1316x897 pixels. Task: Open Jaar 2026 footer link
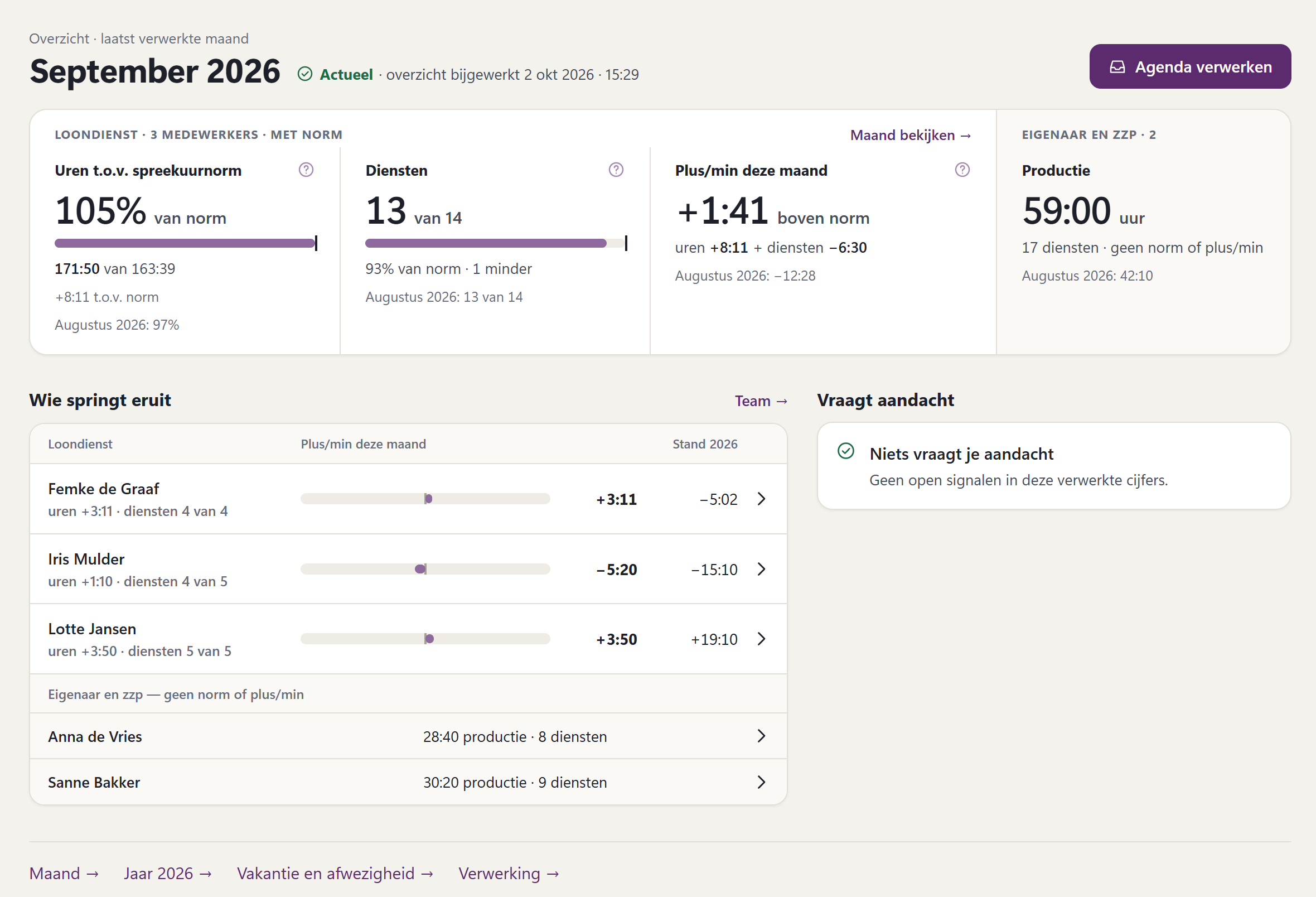point(168,873)
